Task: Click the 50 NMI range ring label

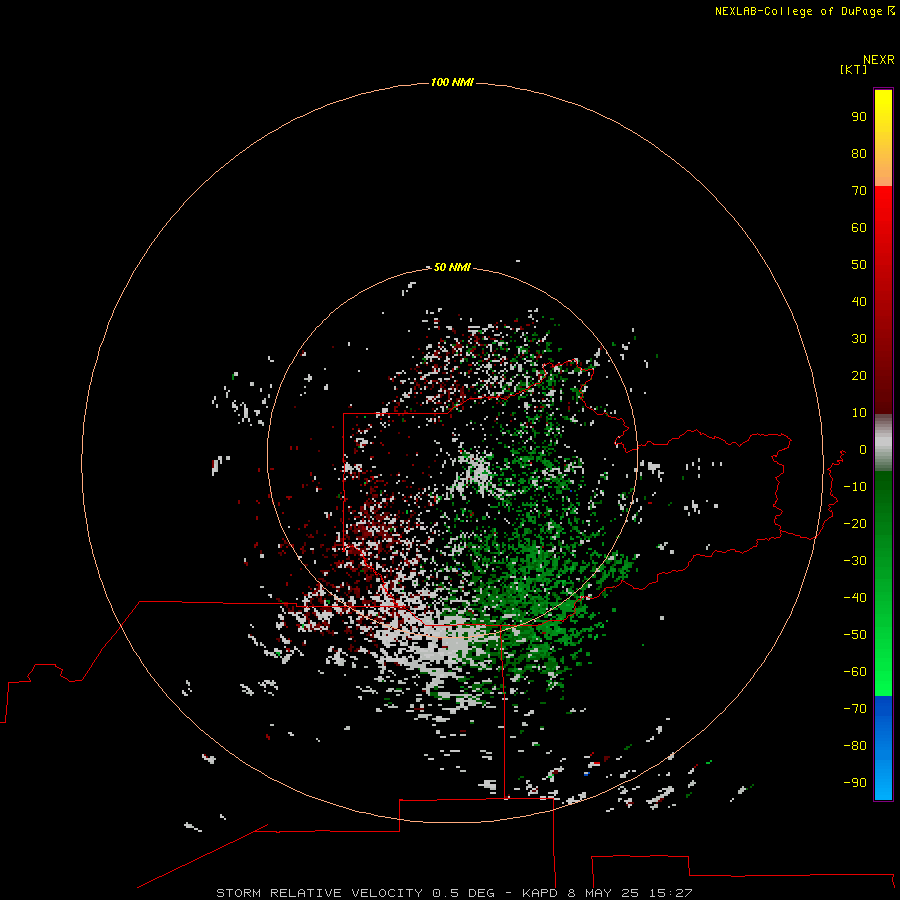Action: 452,267
